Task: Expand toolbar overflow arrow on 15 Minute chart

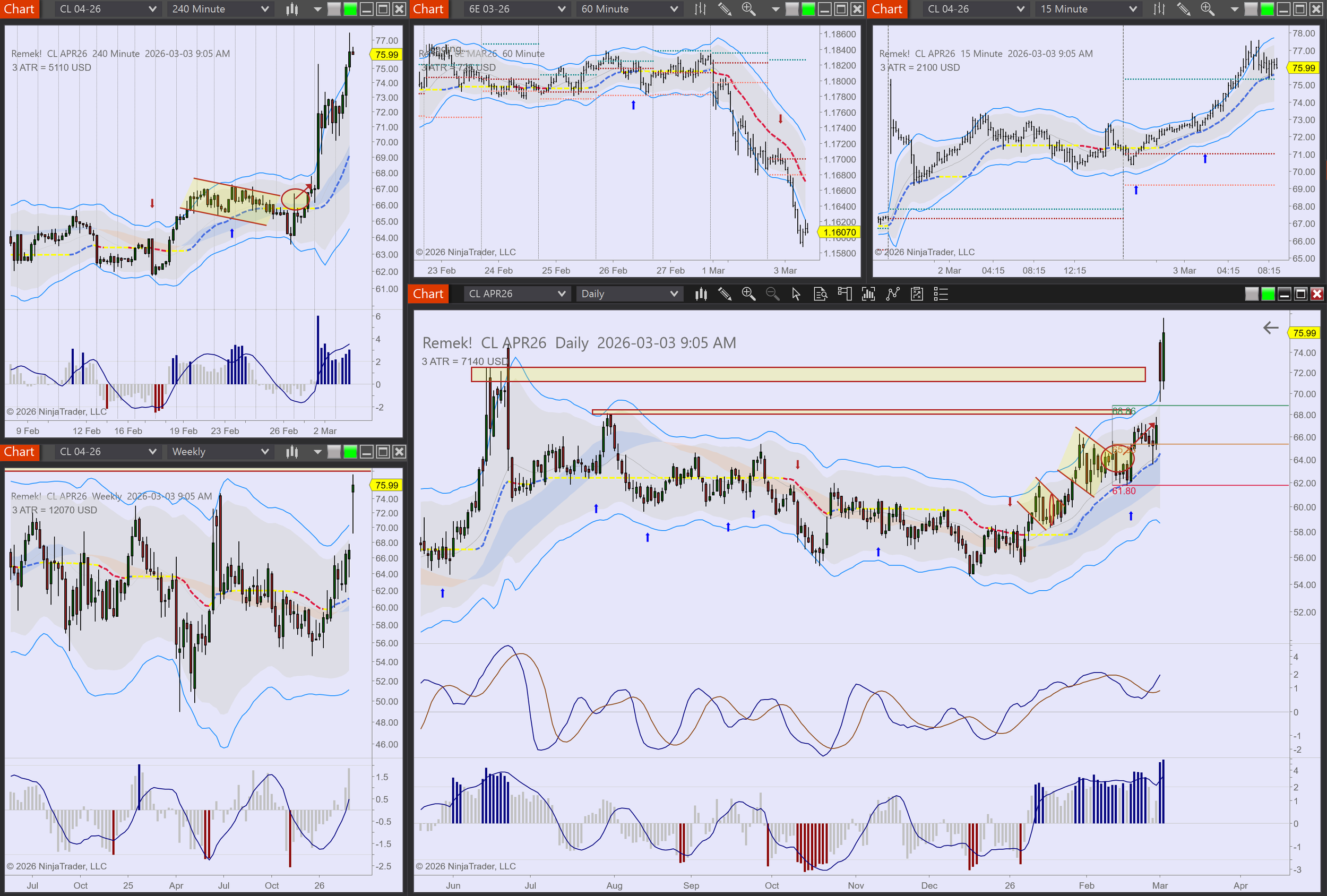Action: (x=1234, y=9)
